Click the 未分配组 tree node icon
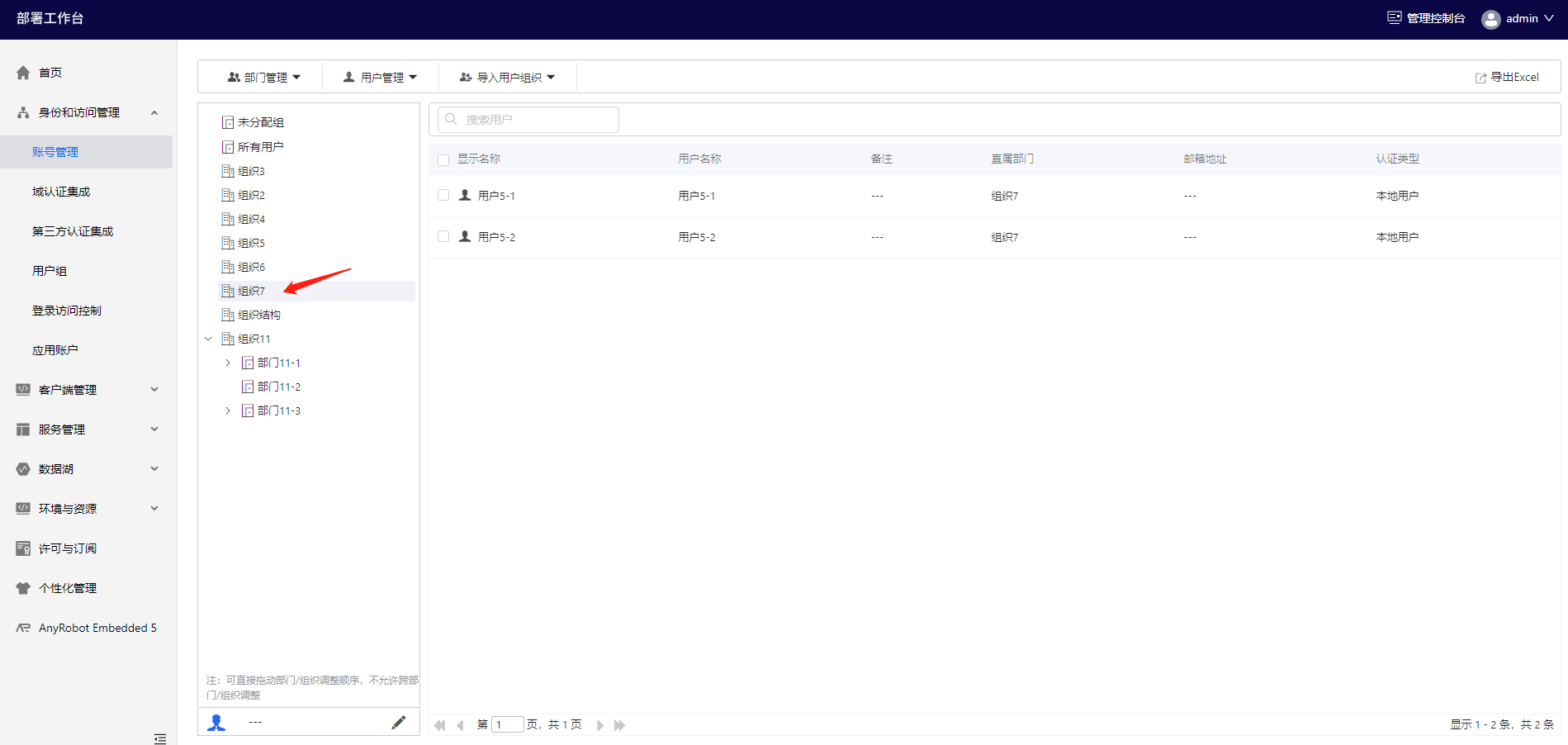 228,122
